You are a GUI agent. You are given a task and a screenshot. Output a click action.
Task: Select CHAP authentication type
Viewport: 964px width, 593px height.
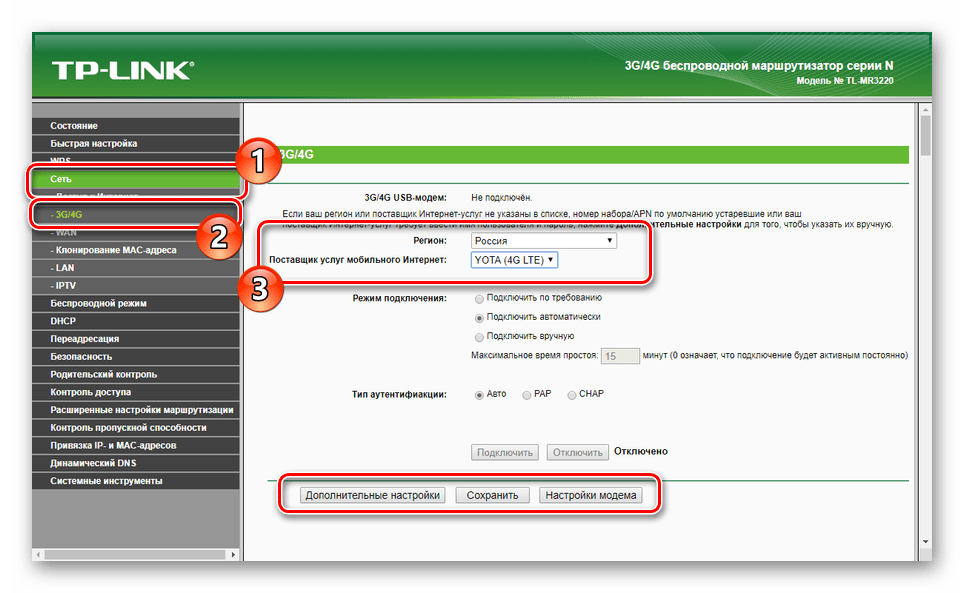click(x=571, y=395)
